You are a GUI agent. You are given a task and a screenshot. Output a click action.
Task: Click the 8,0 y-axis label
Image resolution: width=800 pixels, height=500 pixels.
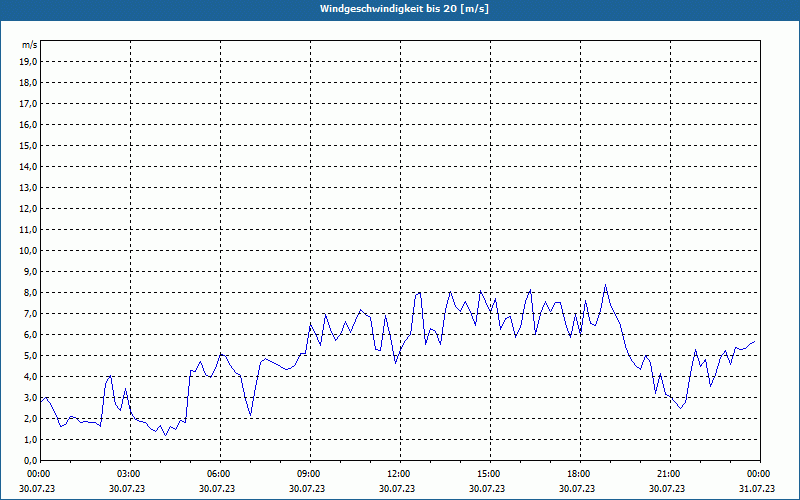point(31,292)
